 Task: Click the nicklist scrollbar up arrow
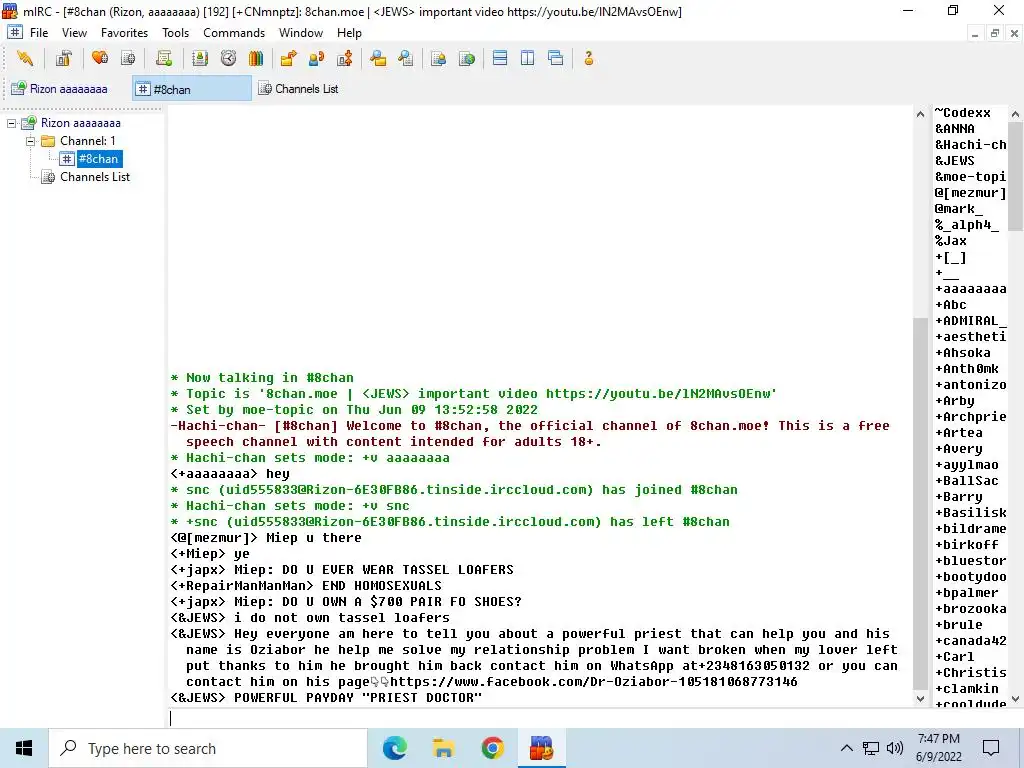click(1016, 114)
